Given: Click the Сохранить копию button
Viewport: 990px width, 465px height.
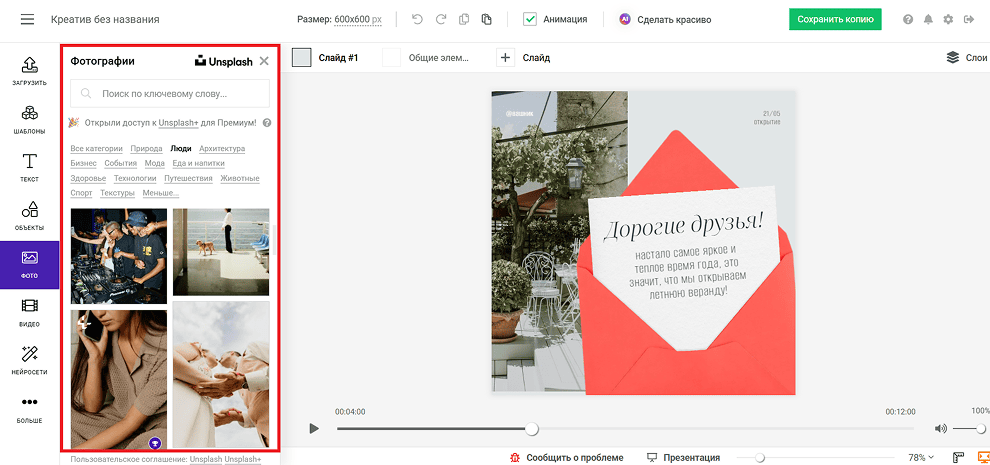Looking at the screenshot, I should pyautogui.click(x=835, y=20).
